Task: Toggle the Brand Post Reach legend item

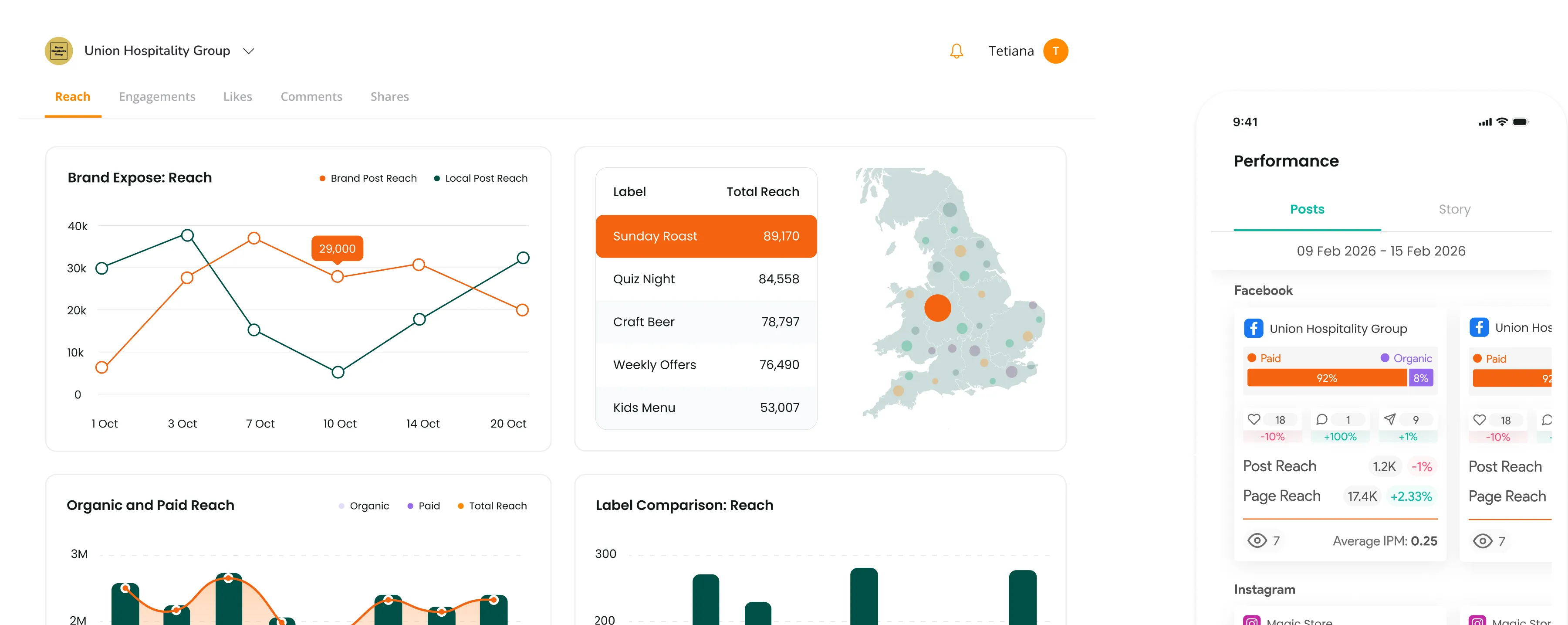Action: (x=368, y=179)
